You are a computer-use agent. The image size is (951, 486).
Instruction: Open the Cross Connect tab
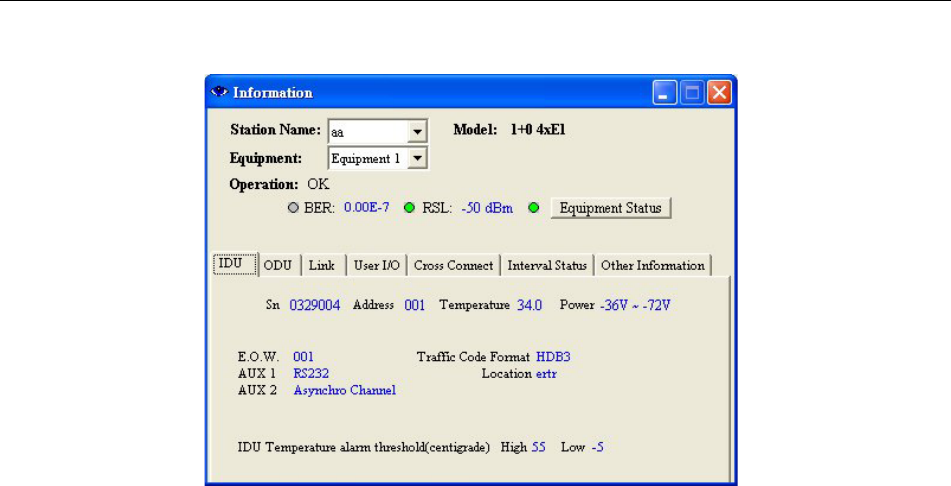pyautogui.click(x=454, y=266)
